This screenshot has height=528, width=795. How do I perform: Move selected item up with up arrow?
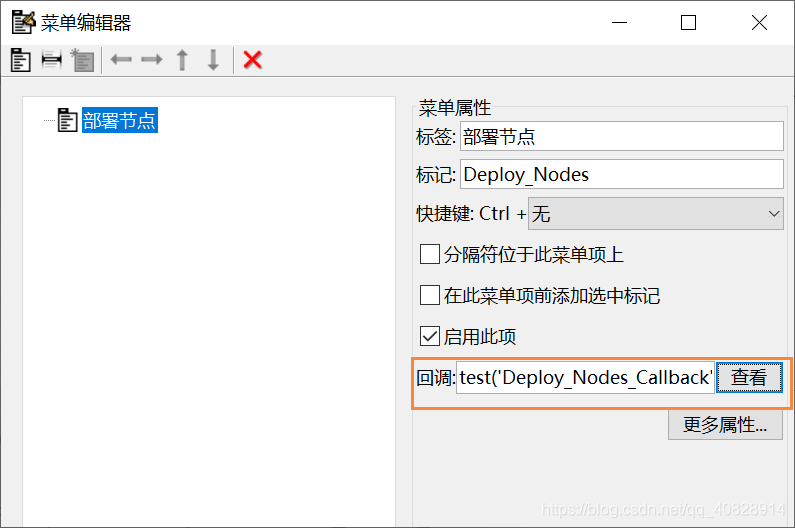[183, 60]
